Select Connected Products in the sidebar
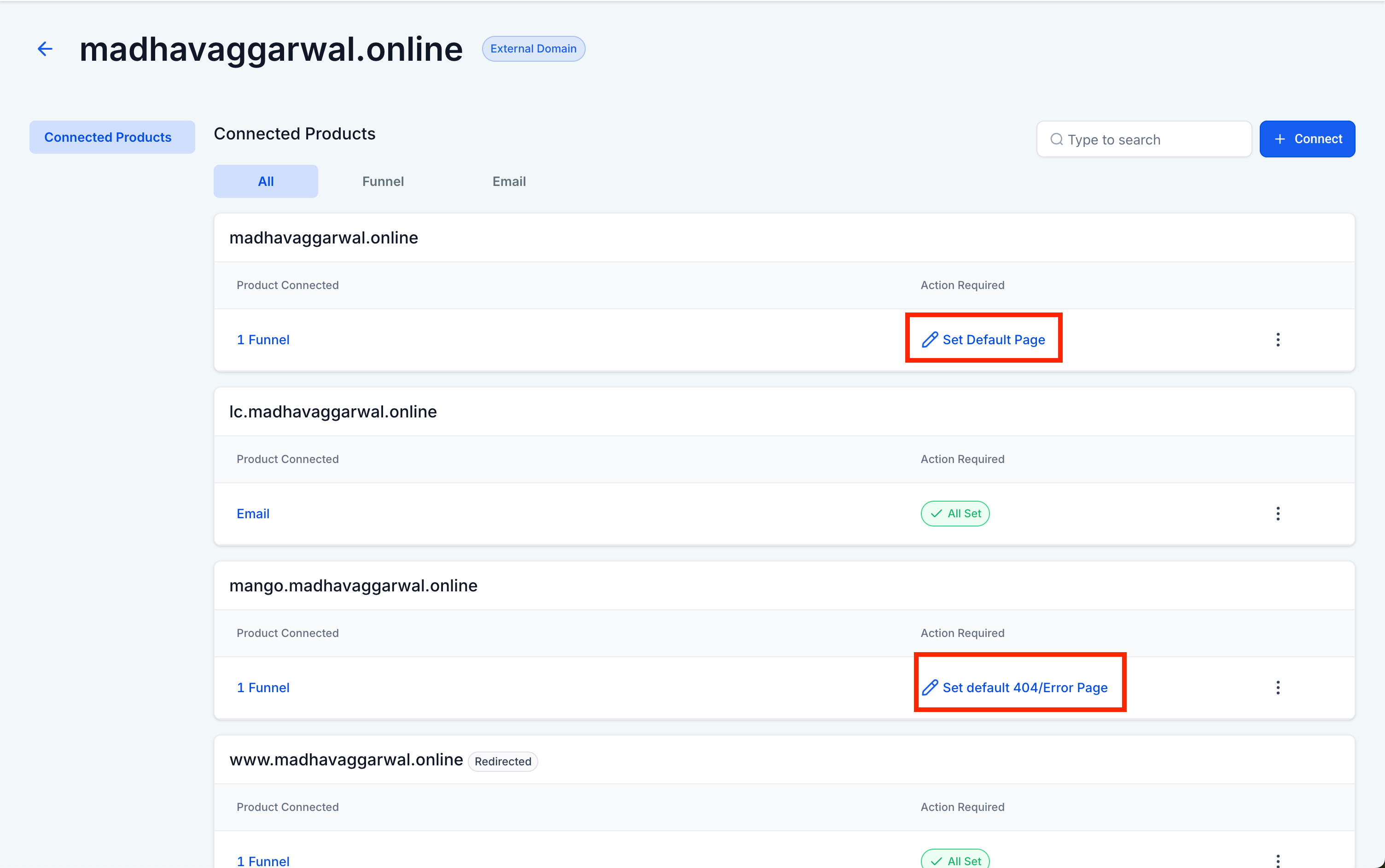Viewport: 1385px width, 868px height. (x=108, y=137)
